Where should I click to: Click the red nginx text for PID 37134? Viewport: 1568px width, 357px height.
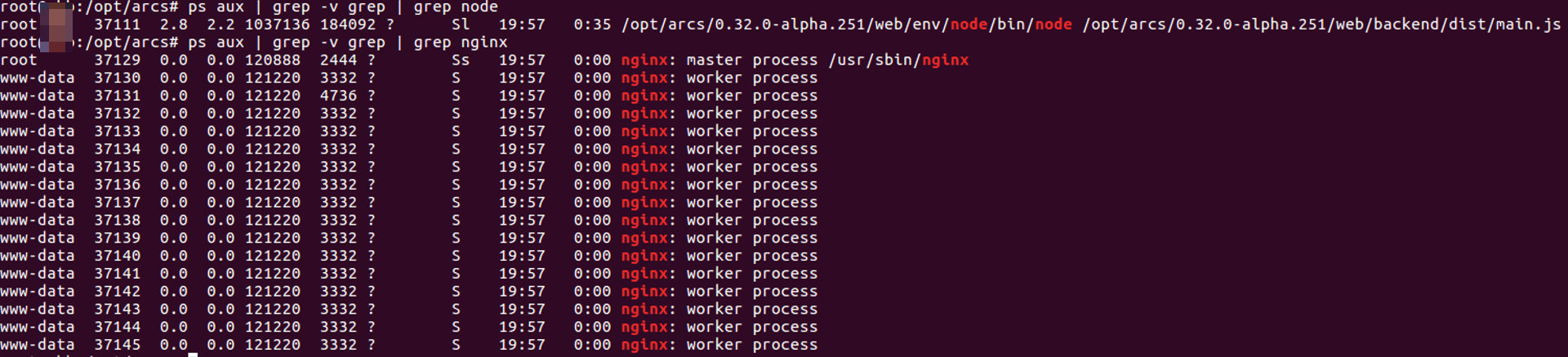point(644,149)
